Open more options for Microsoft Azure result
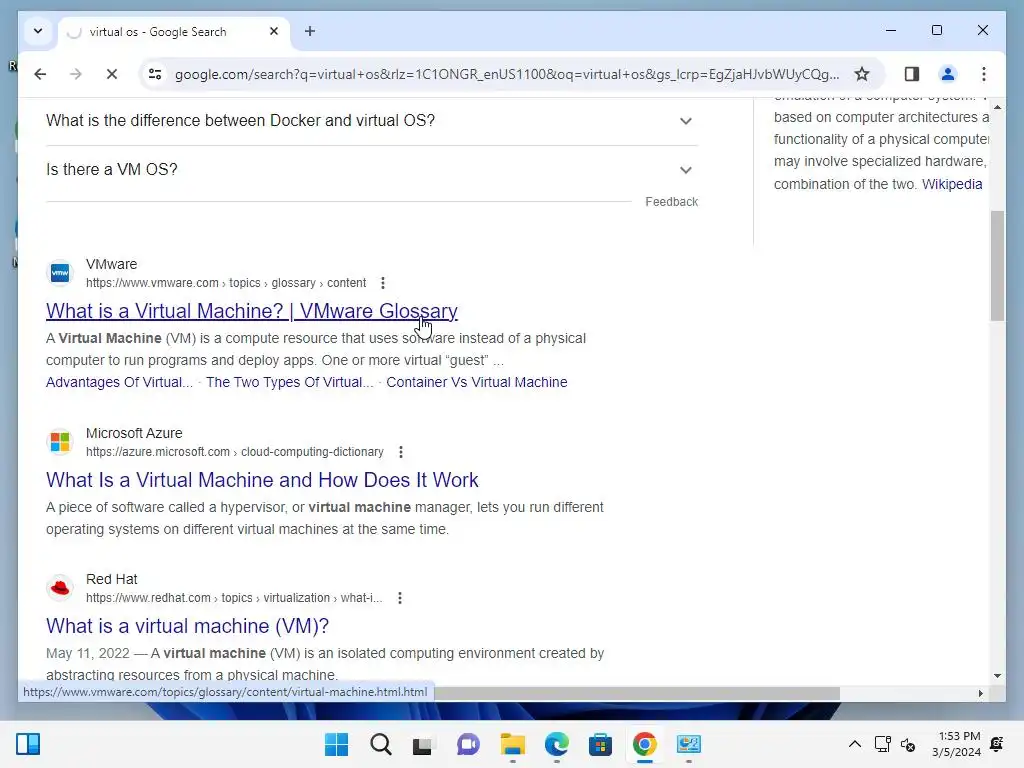 (x=401, y=452)
